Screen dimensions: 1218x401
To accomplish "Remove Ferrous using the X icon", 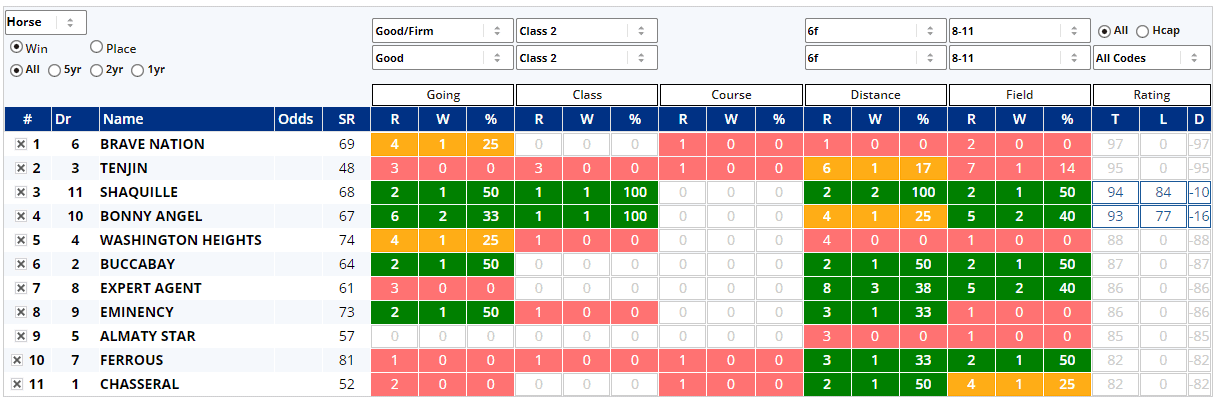I will tap(17, 360).
